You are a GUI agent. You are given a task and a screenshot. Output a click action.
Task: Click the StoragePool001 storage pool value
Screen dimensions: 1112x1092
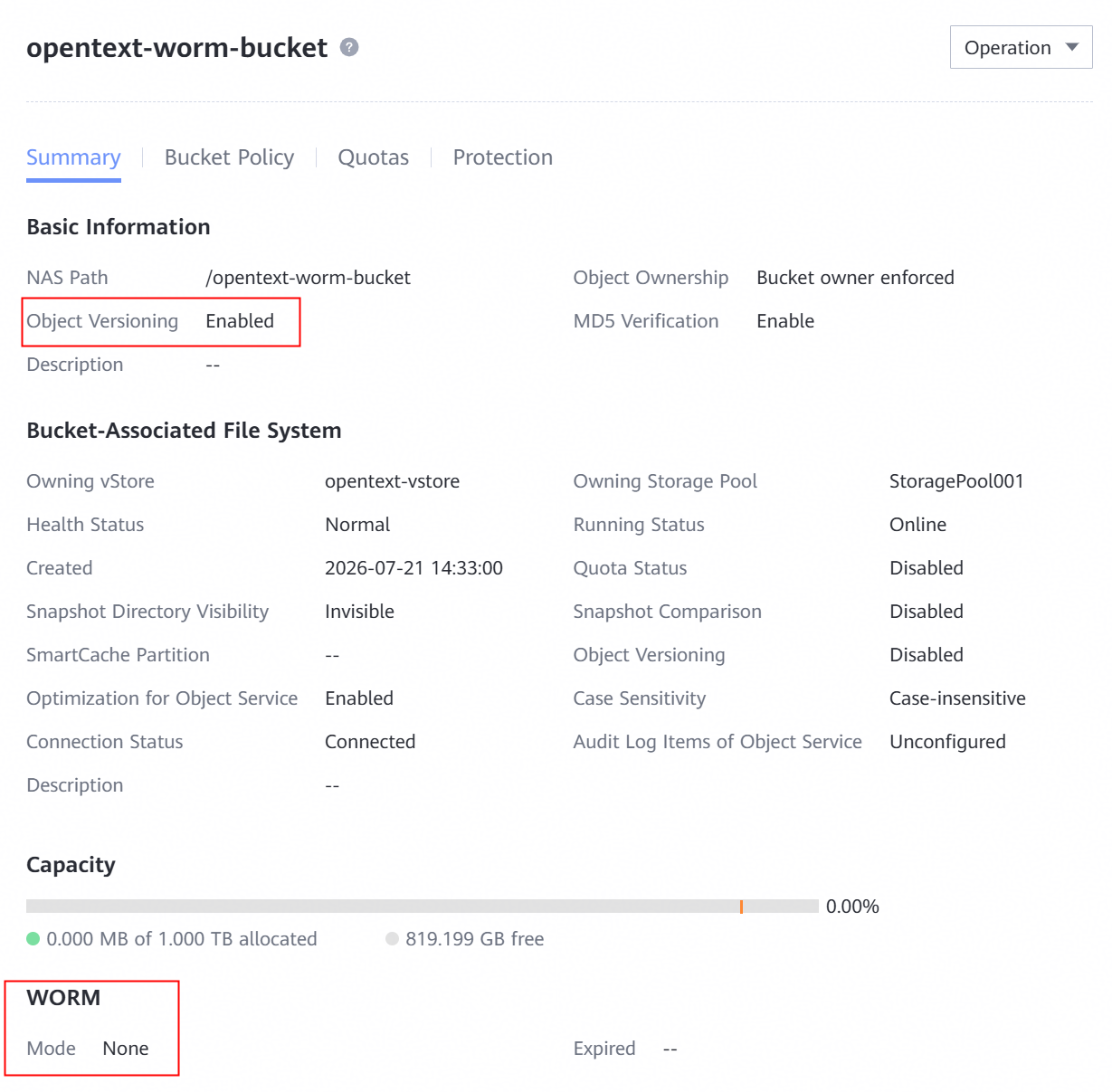coord(956,481)
